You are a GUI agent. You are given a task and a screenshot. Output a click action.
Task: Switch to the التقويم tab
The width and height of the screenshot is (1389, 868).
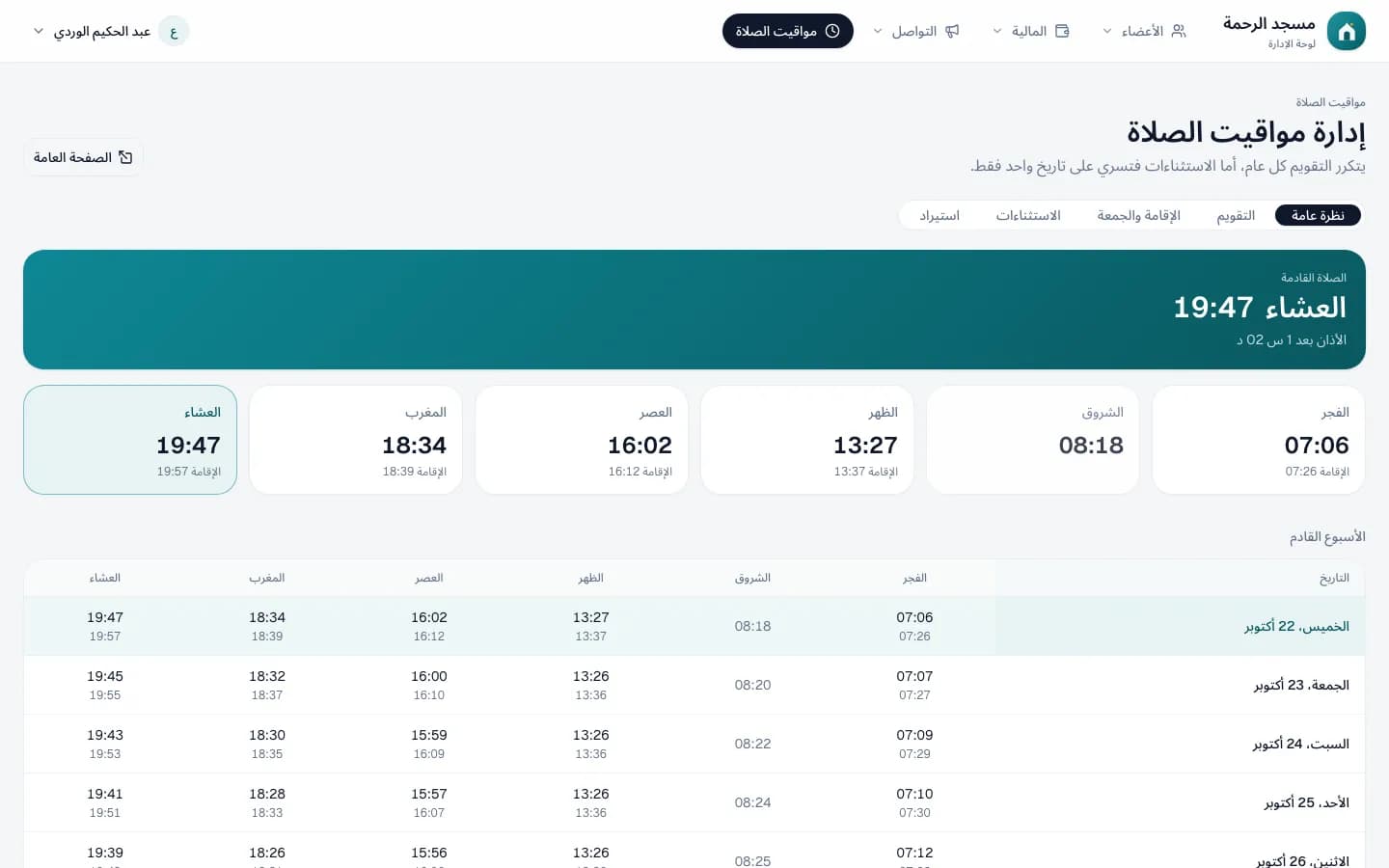click(1236, 215)
